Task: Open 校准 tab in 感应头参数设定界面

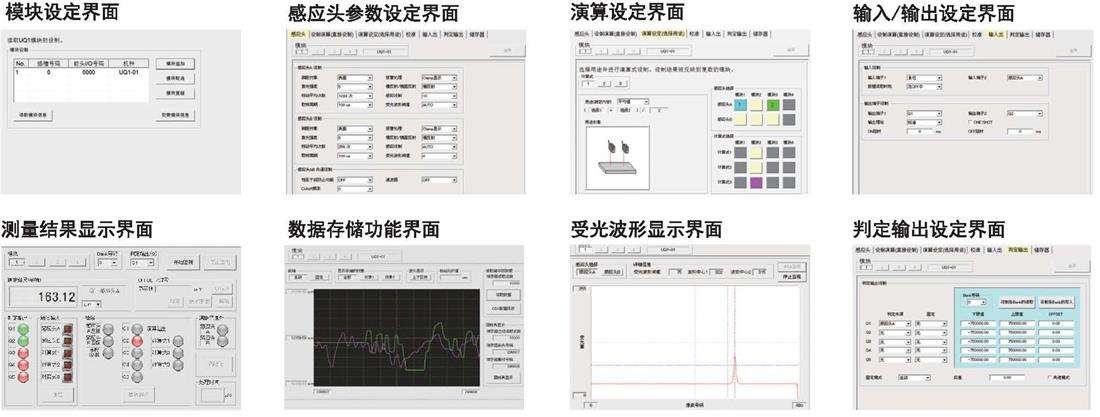Action: [410, 34]
